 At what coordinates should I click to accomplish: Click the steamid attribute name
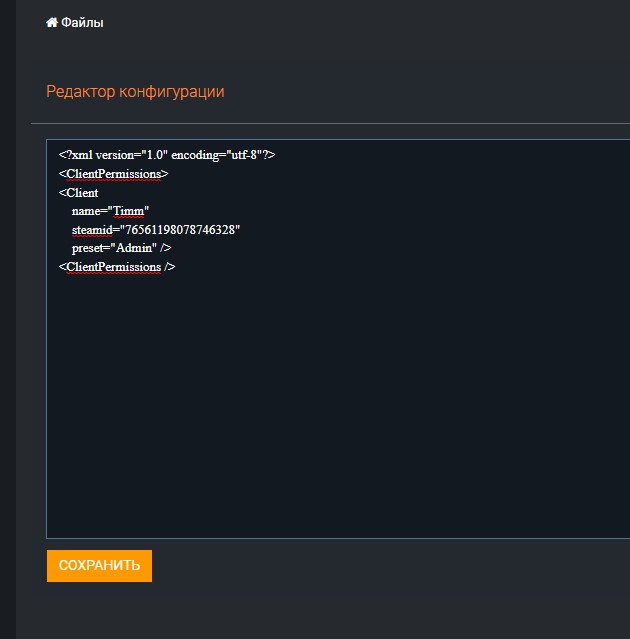[93, 230]
